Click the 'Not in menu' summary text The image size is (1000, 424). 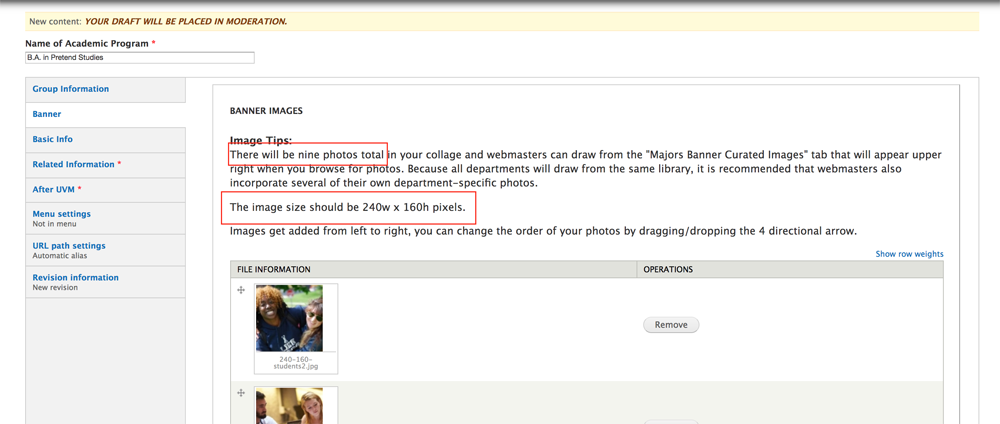tap(54, 224)
